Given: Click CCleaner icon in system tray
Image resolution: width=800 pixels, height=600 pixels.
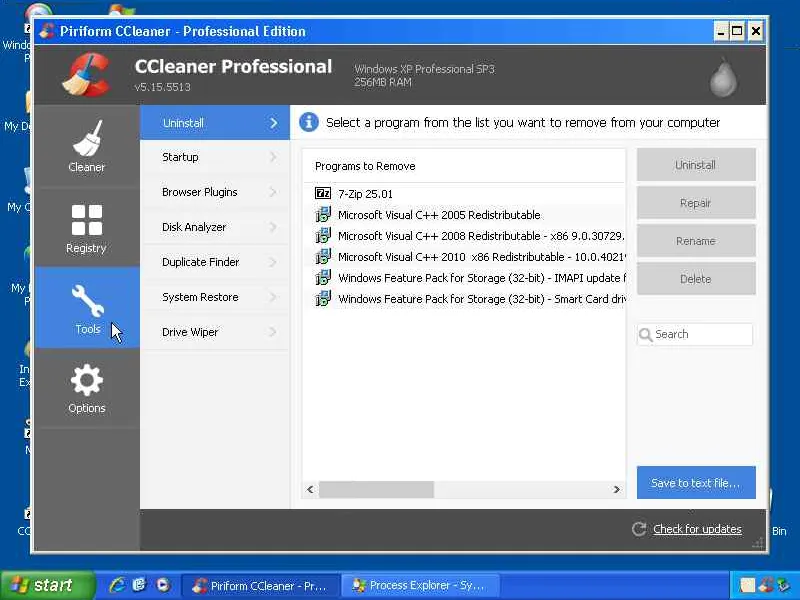Looking at the screenshot, I should [766, 585].
